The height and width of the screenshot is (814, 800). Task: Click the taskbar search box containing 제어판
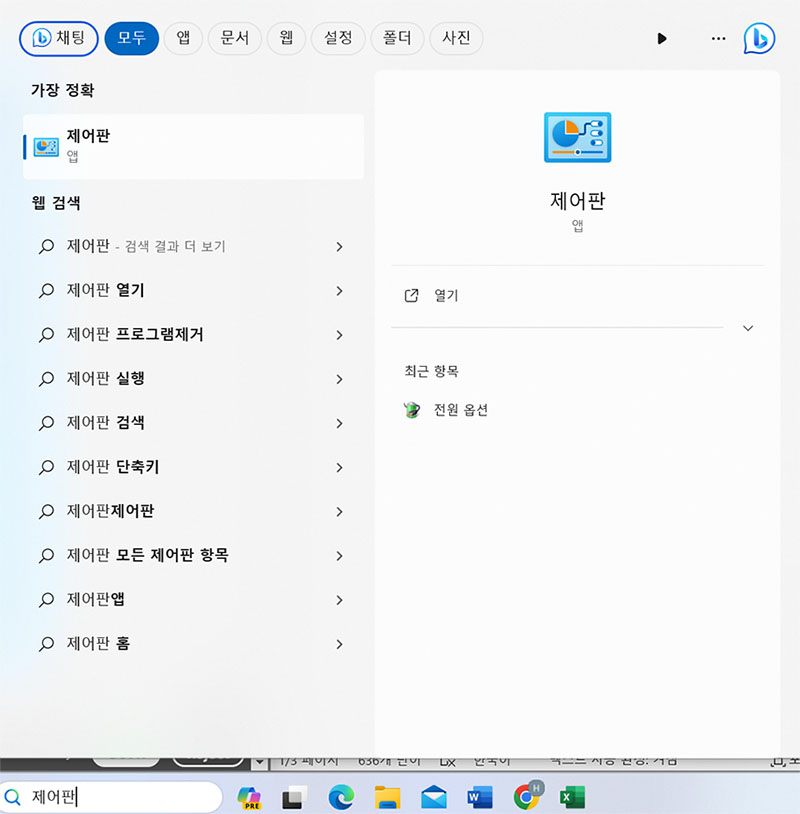click(x=111, y=797)
